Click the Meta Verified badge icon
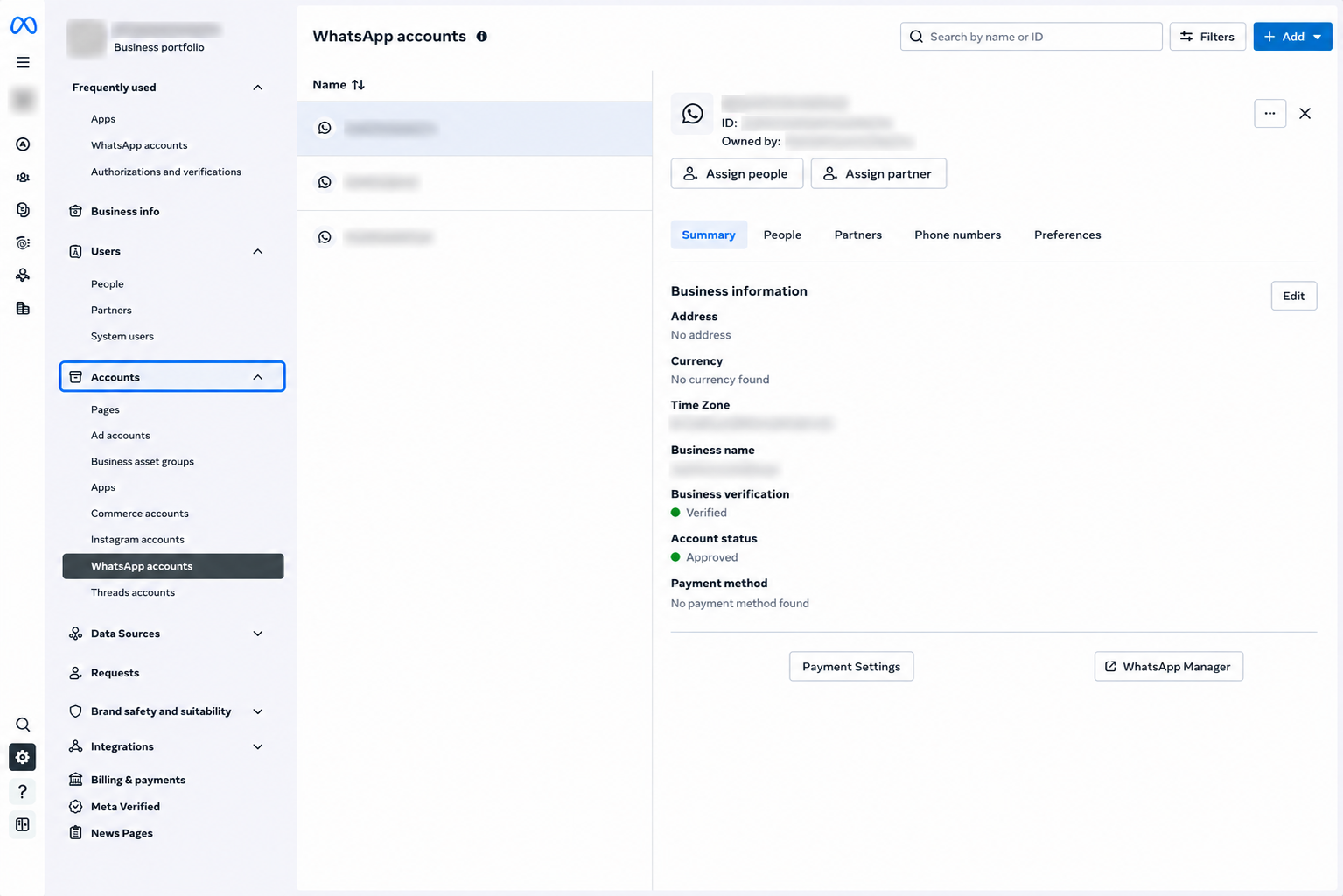1343x896 pixels. coord(76,807)
